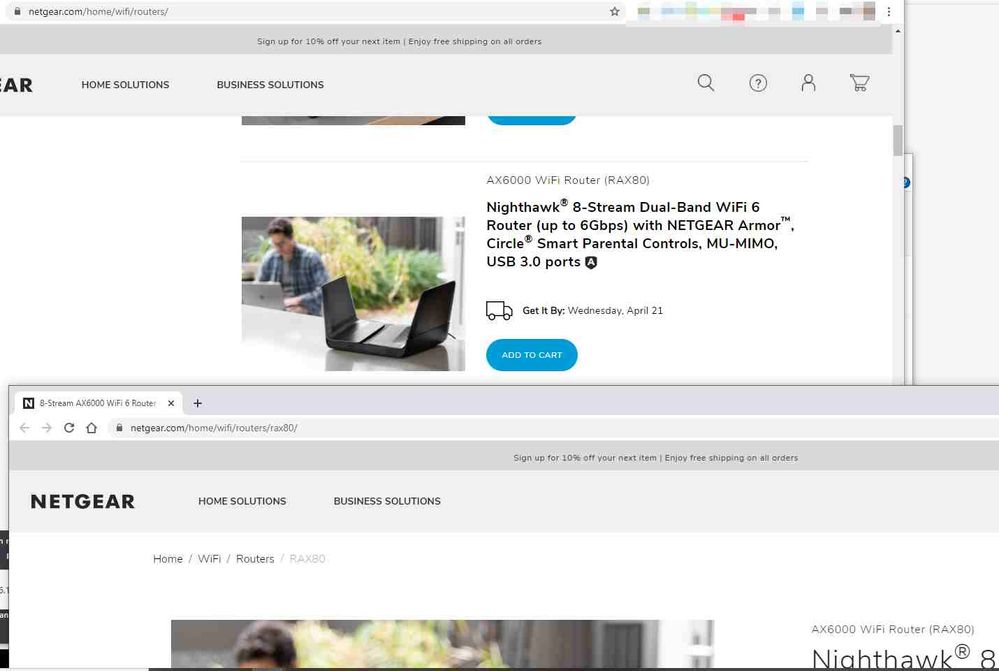Add Nighthawk RAX80 router to cart
This screenshot has height=671, width=999.
[531, 355]
